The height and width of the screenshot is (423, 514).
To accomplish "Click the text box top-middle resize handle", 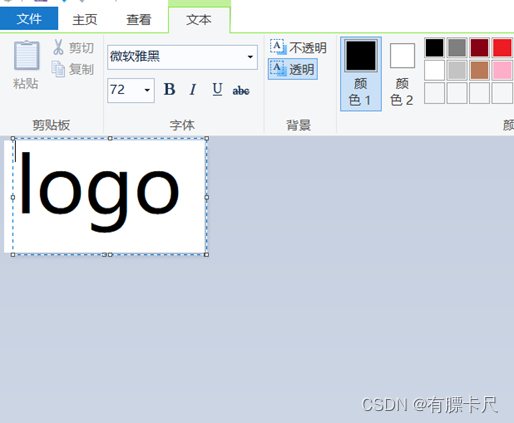I will click(110, 138).
